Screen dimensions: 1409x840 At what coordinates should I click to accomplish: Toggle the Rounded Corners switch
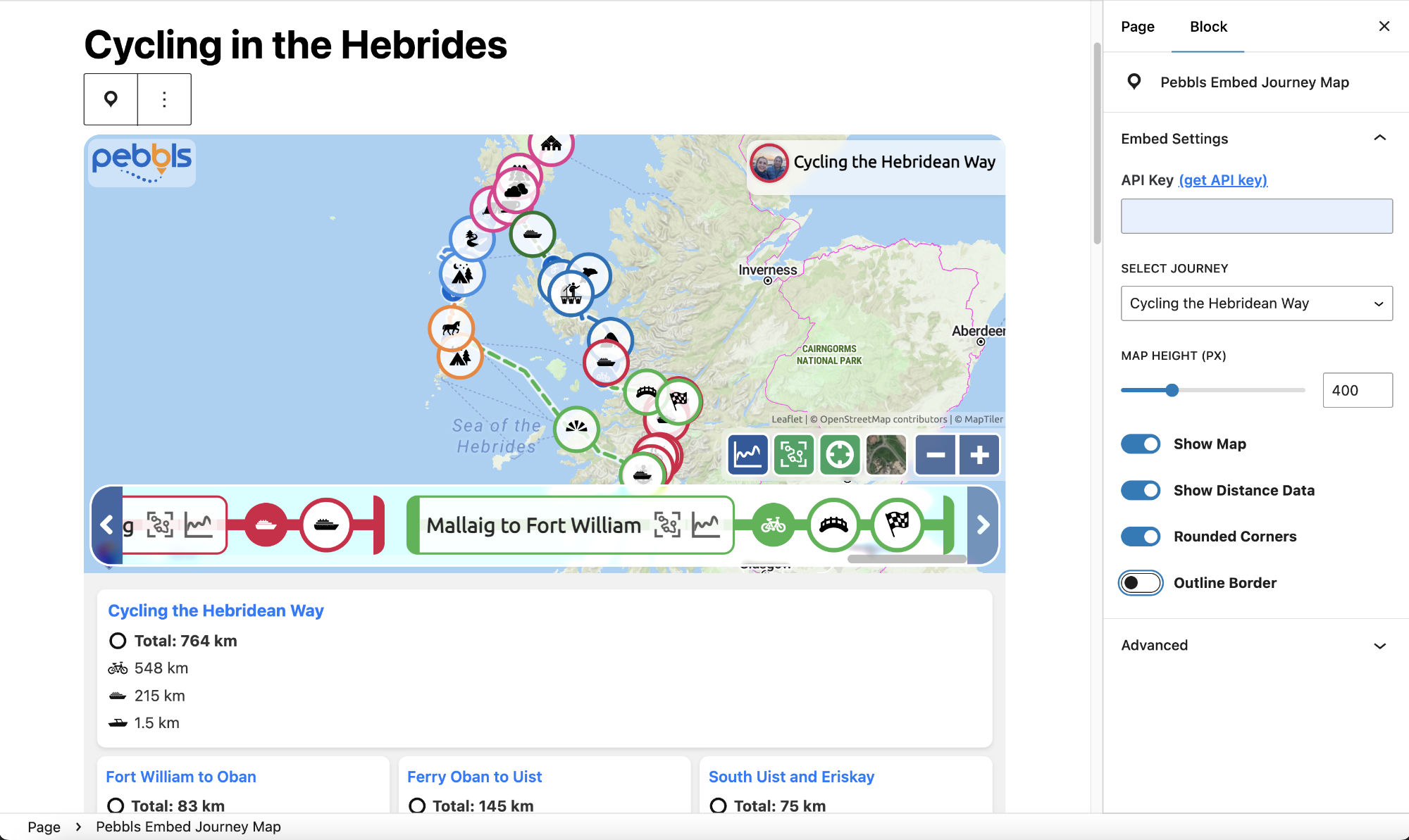[1141, 537]
